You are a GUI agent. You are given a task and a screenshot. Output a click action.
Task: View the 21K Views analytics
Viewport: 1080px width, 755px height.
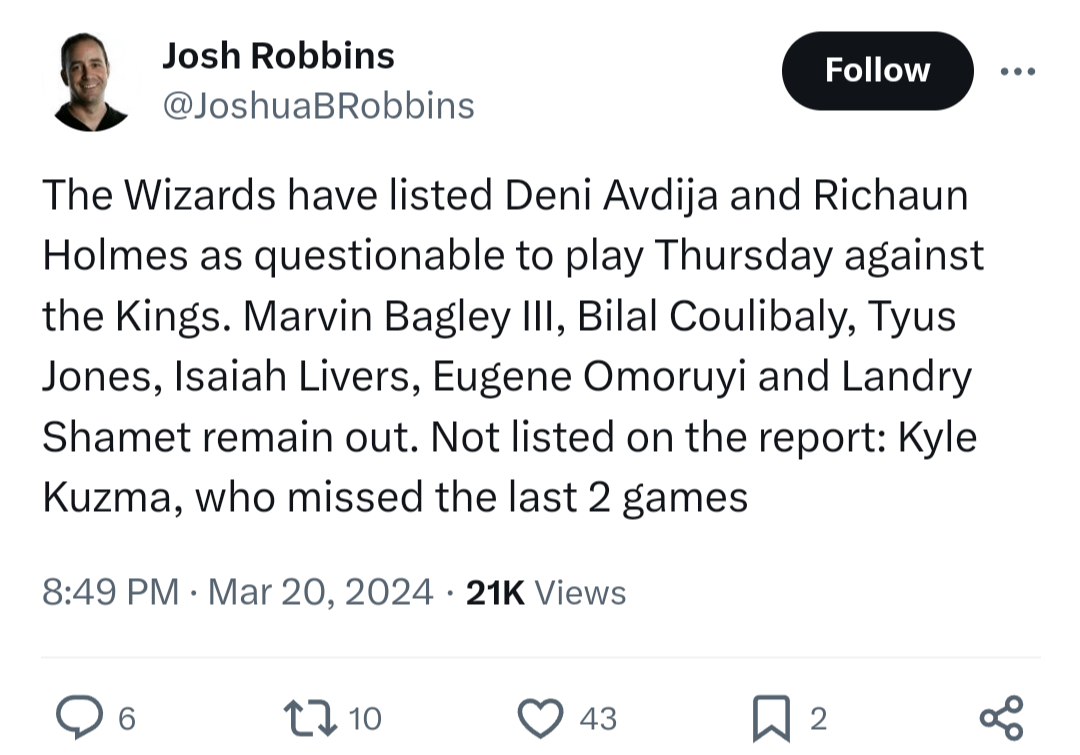[546, 592]
